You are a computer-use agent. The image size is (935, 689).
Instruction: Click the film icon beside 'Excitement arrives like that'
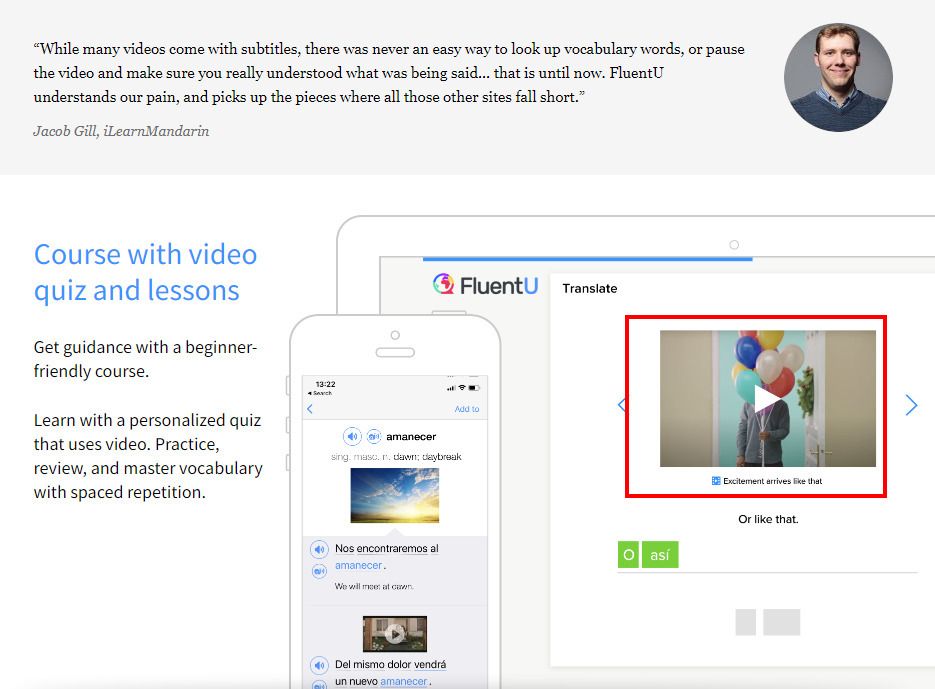click(x=716, y=481)
